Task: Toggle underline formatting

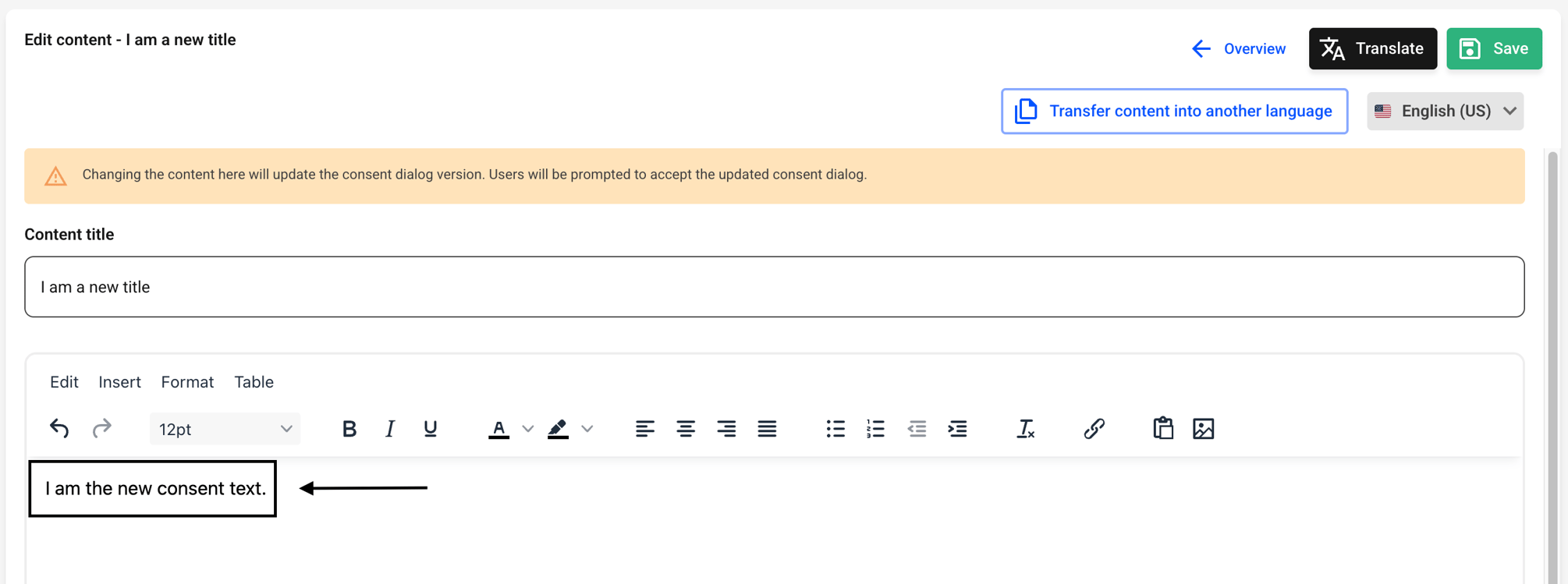Action: click(x=431, y=429)
